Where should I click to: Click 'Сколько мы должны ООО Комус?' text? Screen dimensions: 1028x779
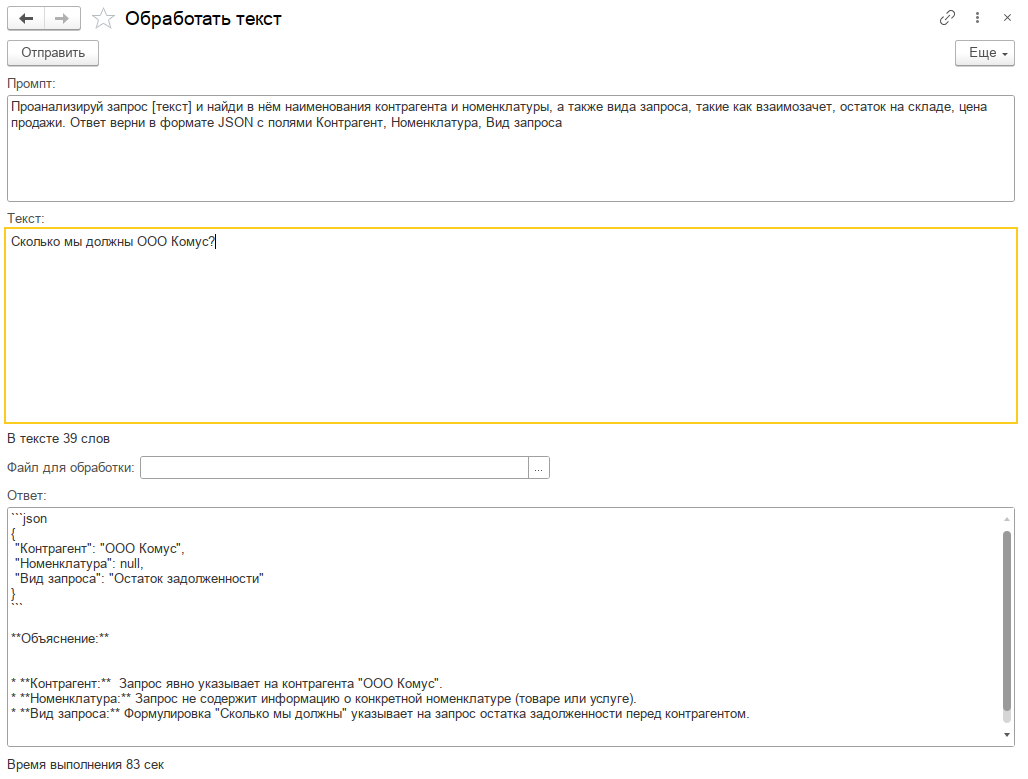tap(113, 241)
